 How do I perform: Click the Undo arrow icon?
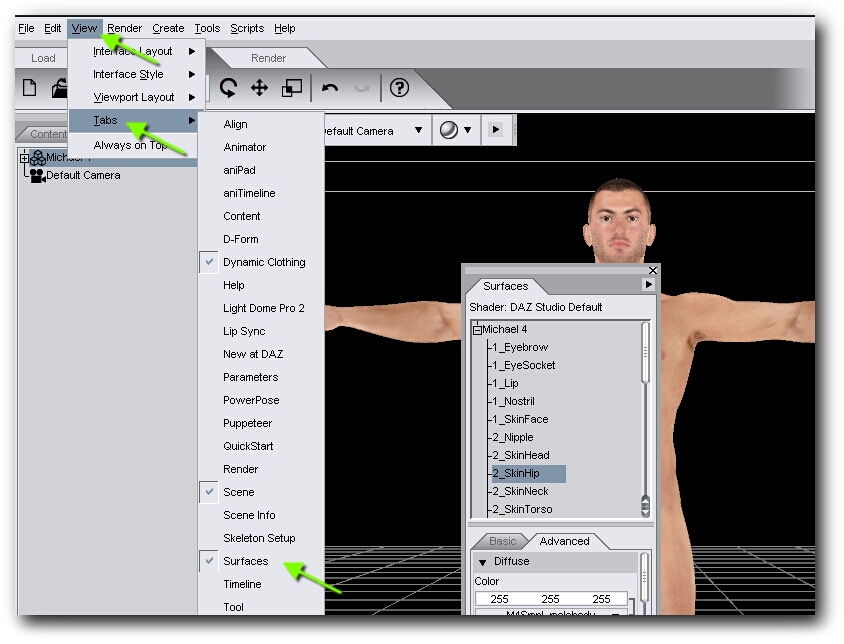(330, 88)
